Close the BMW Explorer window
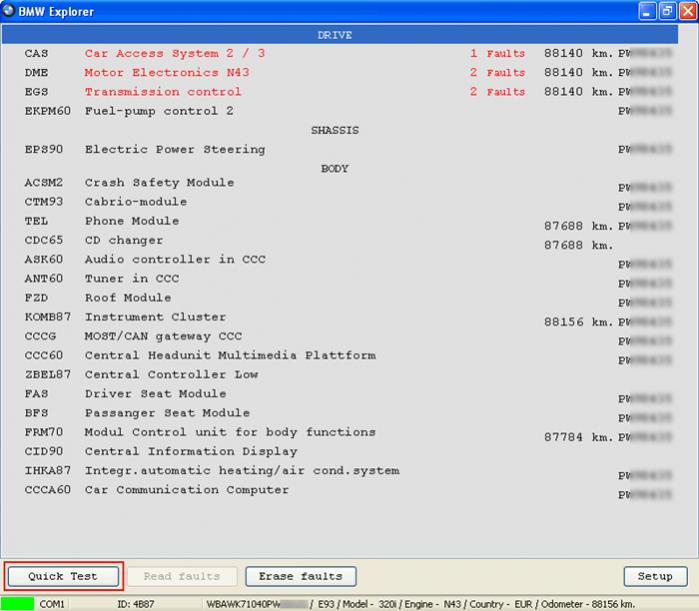Screen dimensions: 699x611 point(688,11)
